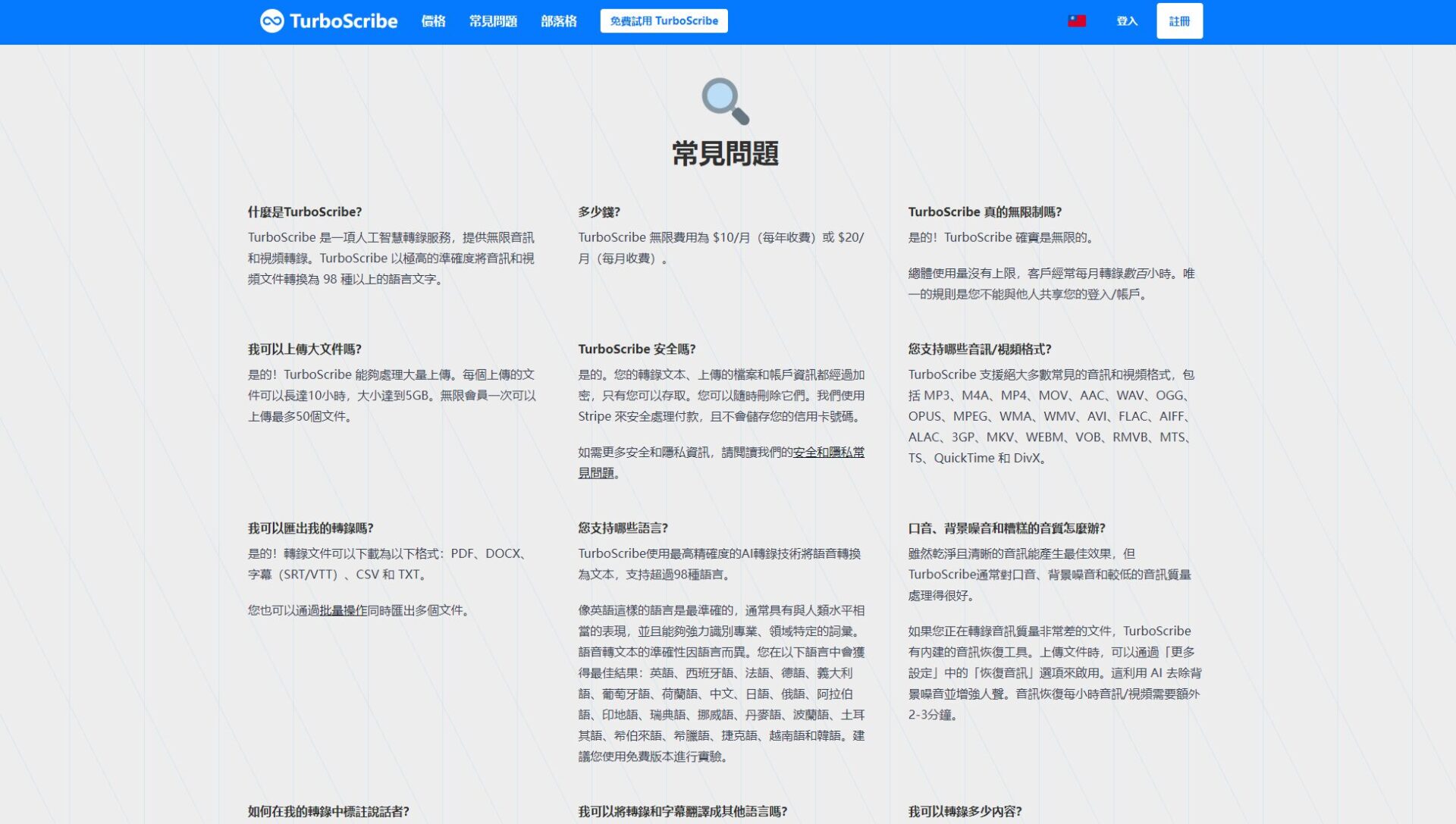
Task: Open the 部落格 page
Action: [x=560, y=21]
